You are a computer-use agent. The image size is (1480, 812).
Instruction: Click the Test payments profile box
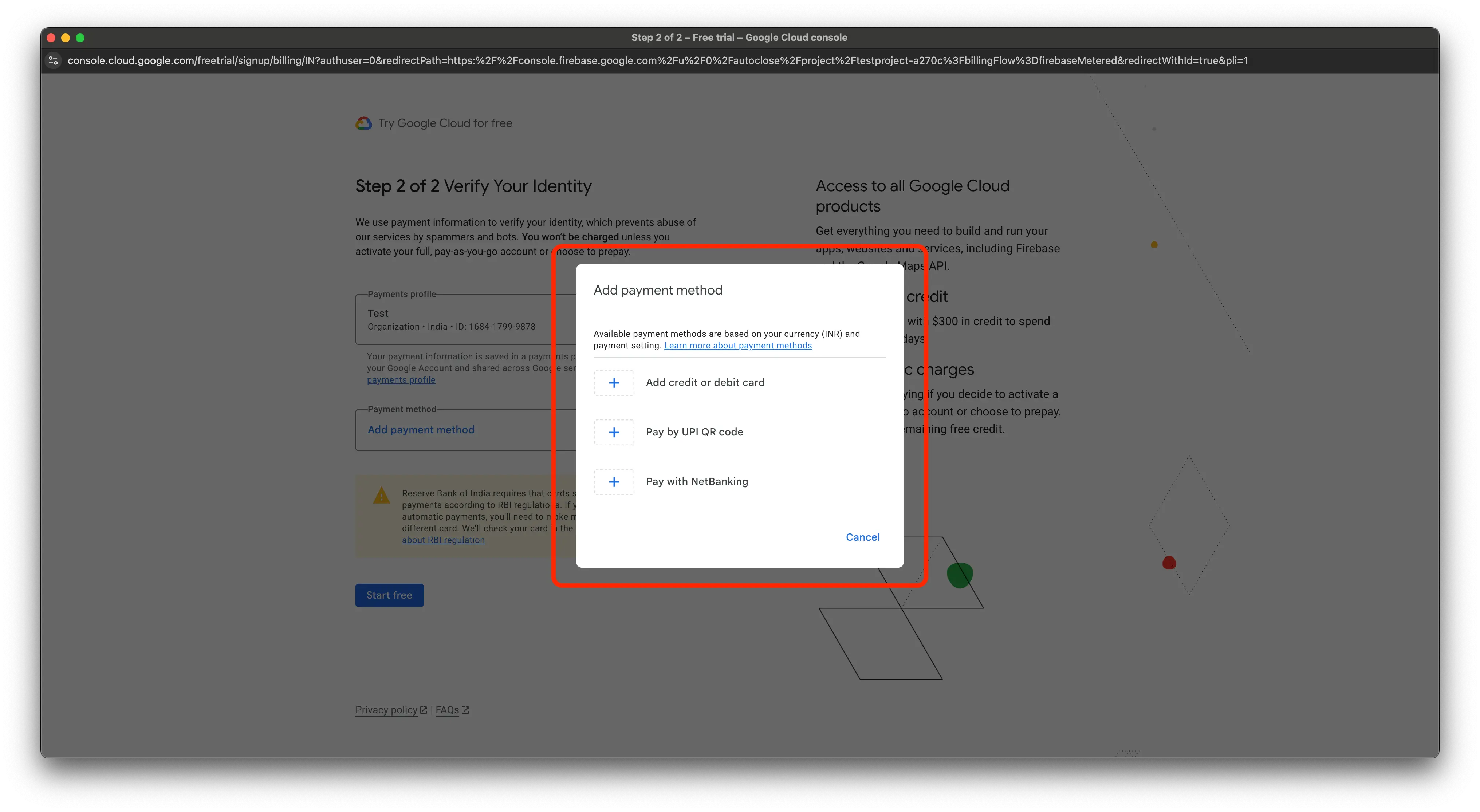tap(465, 319)
